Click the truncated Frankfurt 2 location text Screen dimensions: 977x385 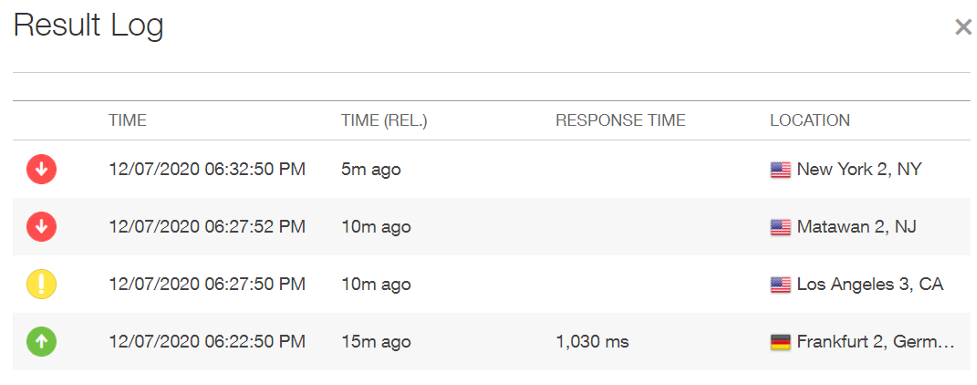tap(875, 342)
